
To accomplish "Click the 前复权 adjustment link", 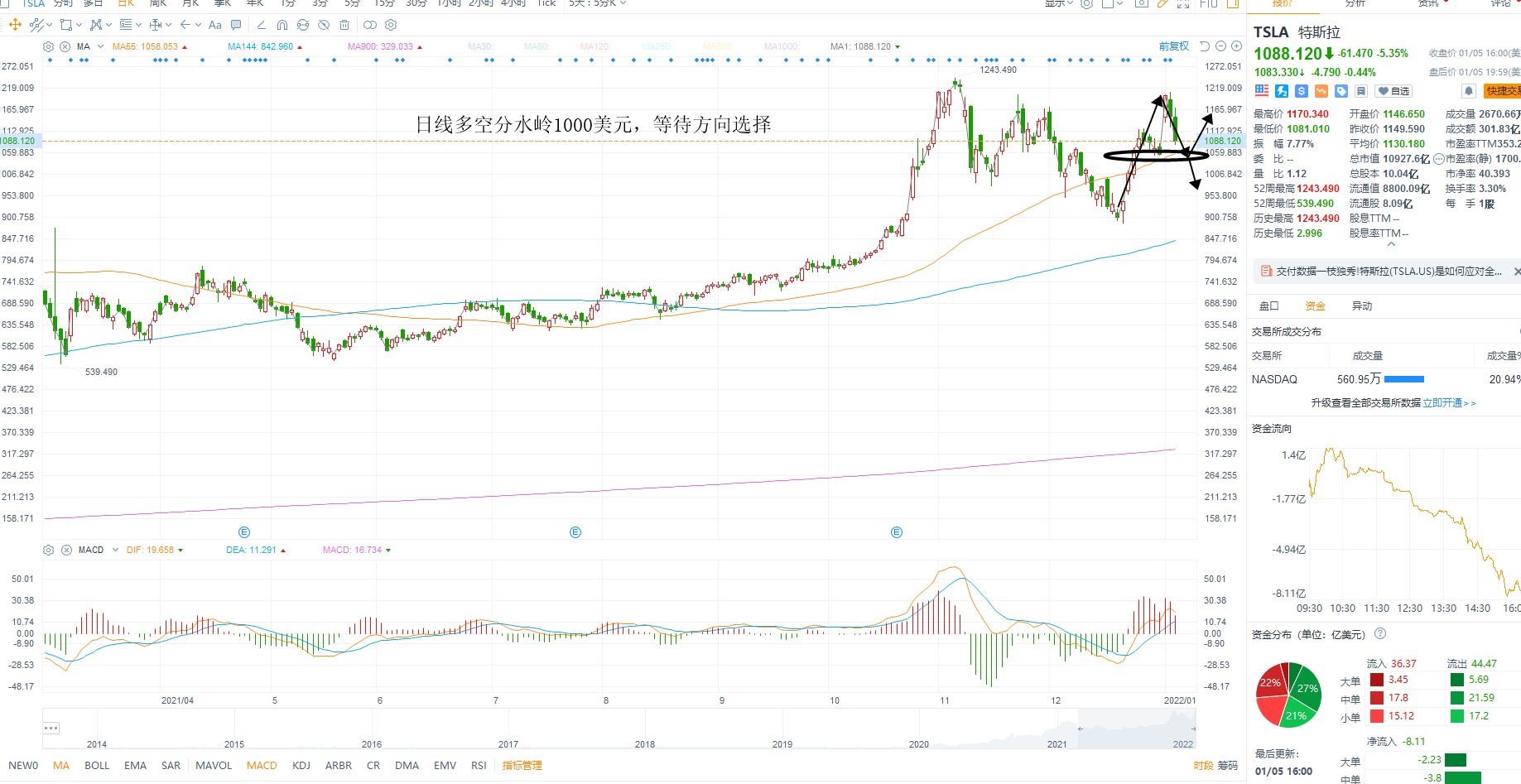I will (x=1174, y=46).
